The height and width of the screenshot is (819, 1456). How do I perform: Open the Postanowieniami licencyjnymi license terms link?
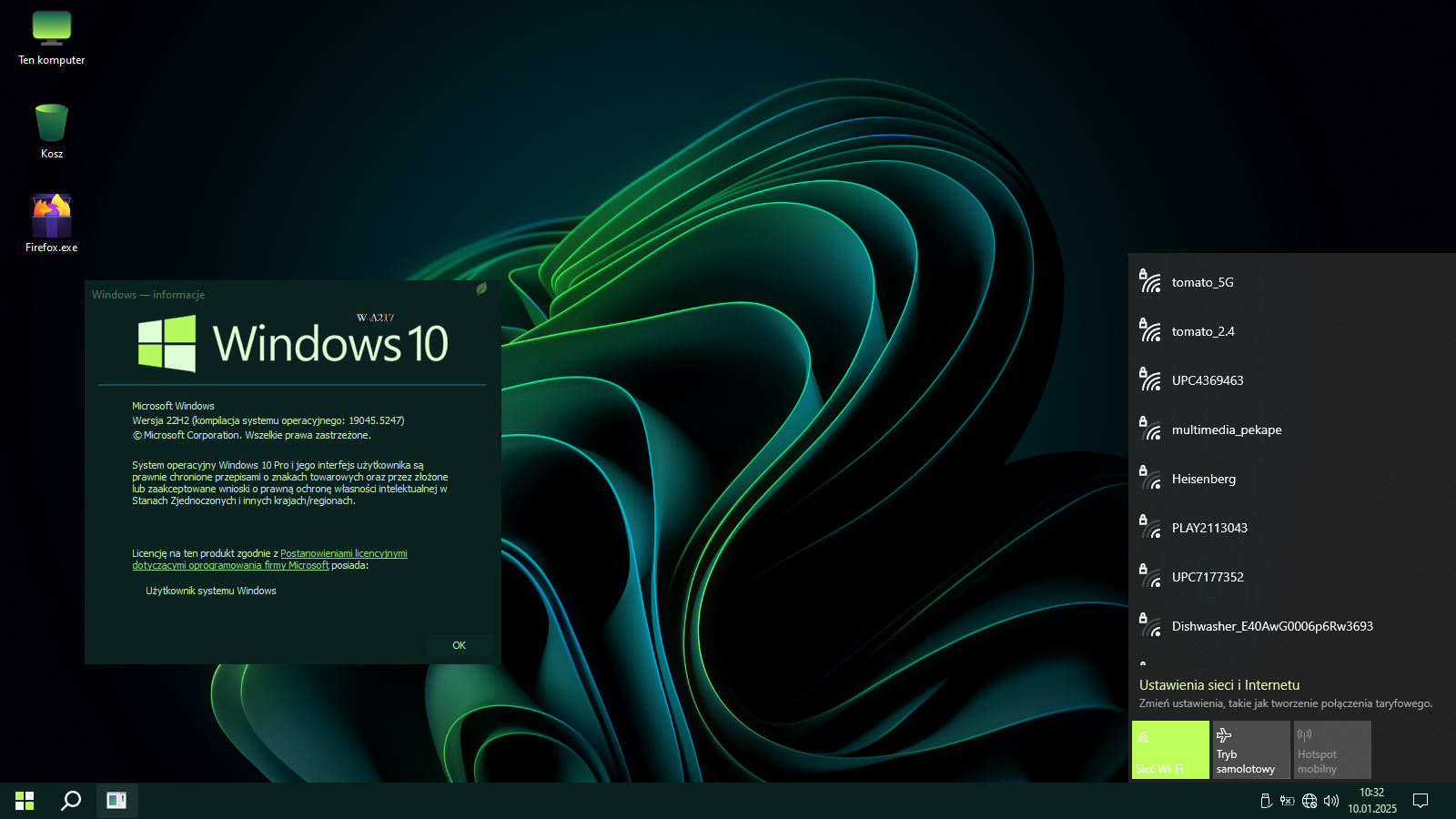pos(343,553)
